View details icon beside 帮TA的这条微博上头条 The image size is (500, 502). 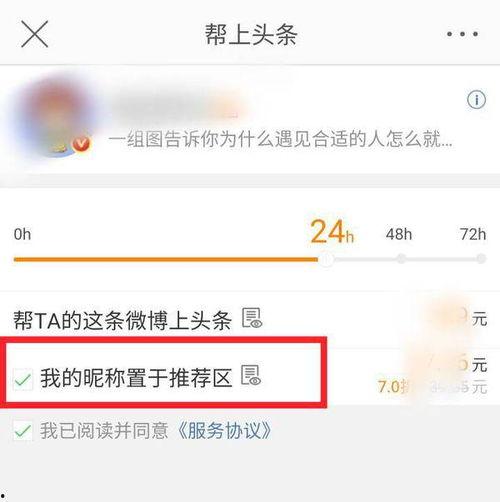click(252, 318)
